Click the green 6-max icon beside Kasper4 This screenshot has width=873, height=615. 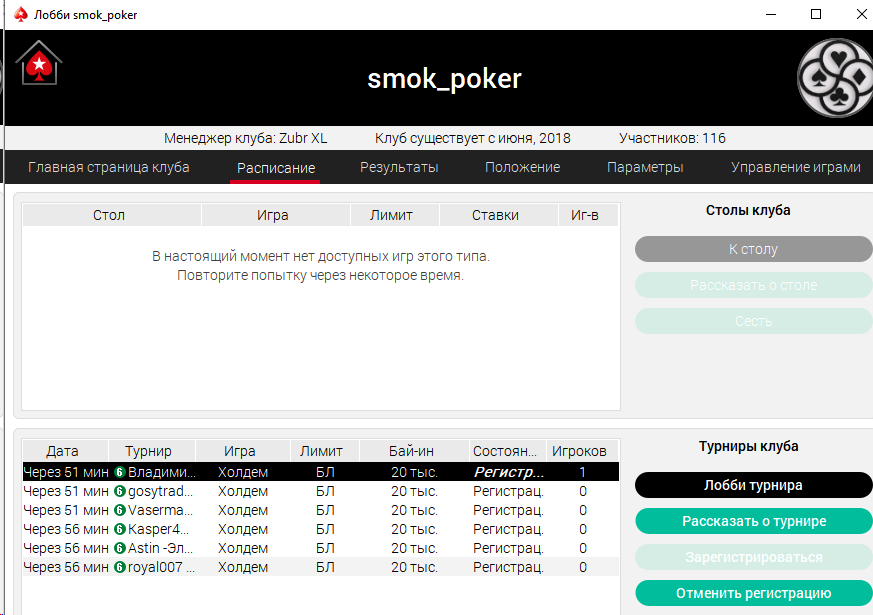[120, 529]
